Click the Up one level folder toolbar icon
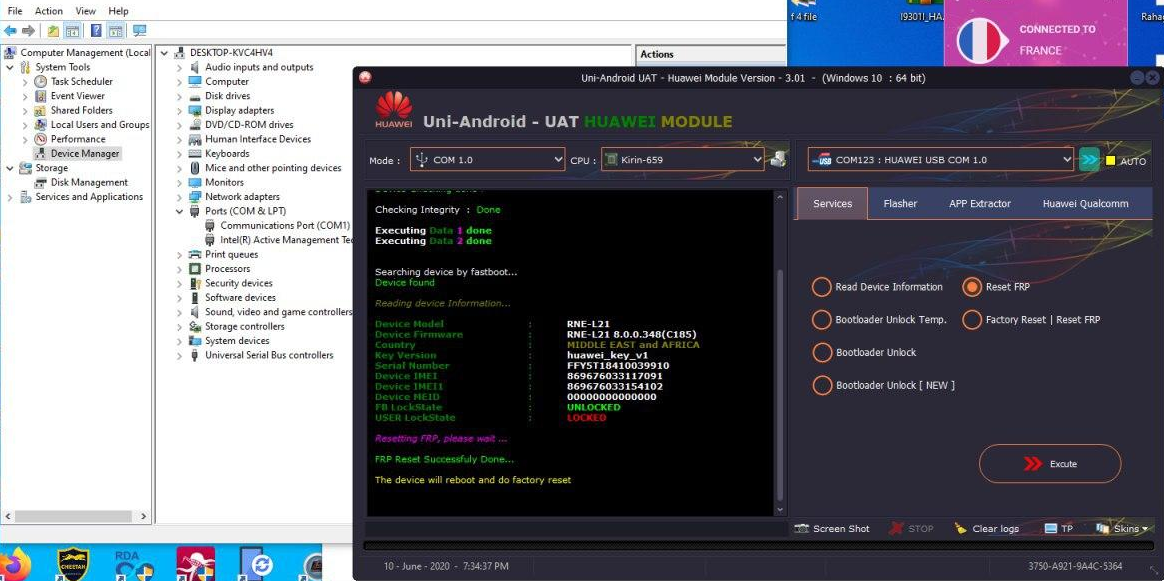Screen dimensions: 1164x581 point(53,30)
